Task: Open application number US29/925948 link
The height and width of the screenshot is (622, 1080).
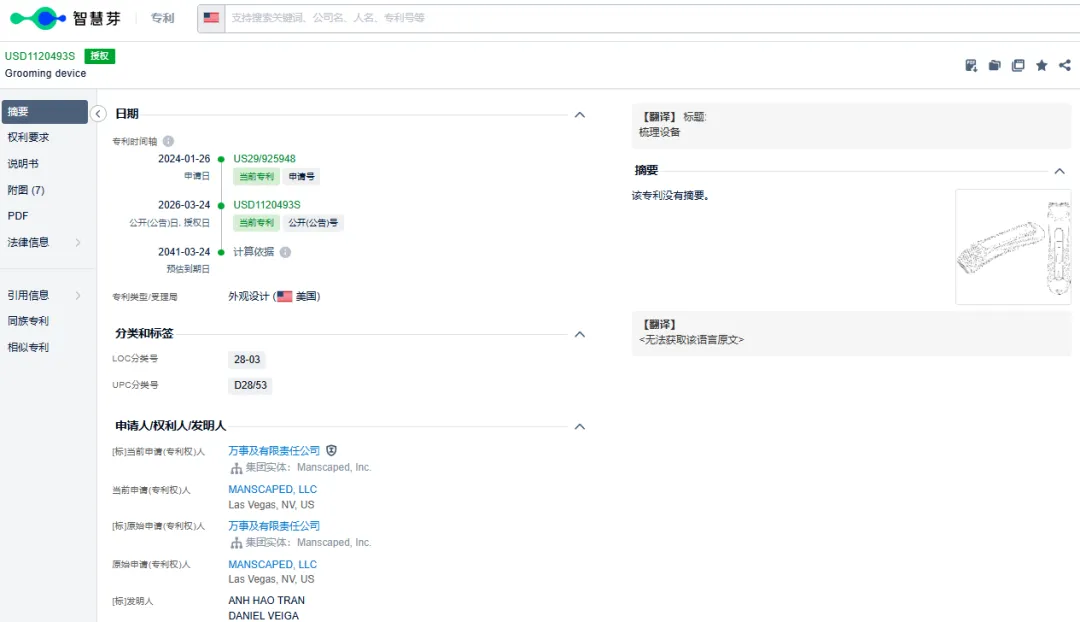Action: click(264, 158)
